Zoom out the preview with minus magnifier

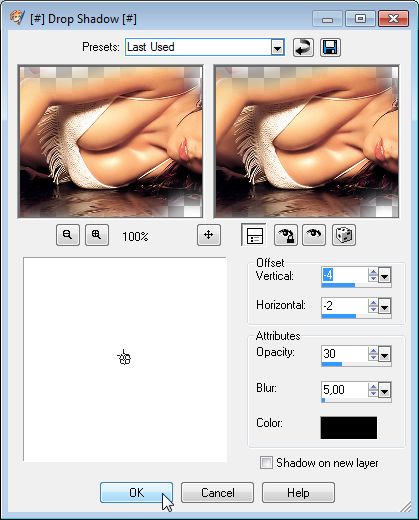click(x=68, y=235)
